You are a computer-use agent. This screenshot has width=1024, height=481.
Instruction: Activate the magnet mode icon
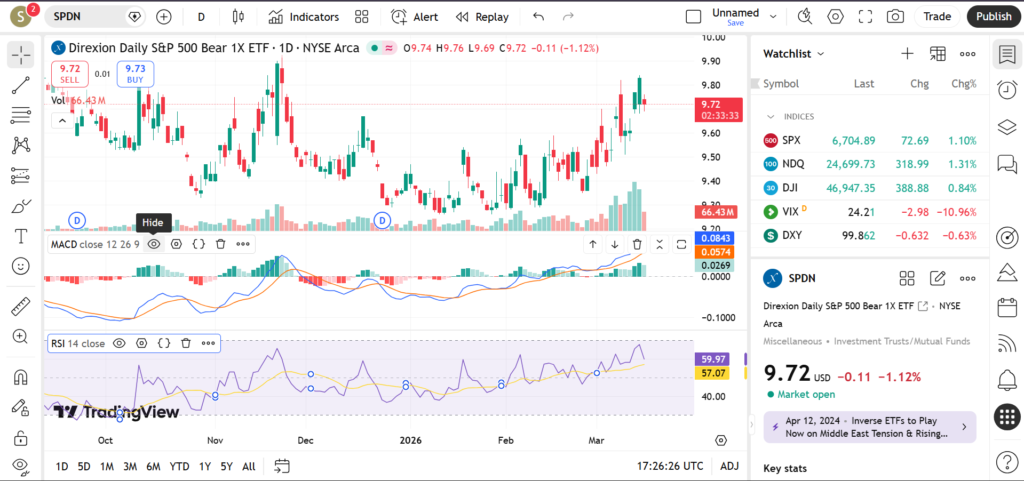(x=20, y=378)
